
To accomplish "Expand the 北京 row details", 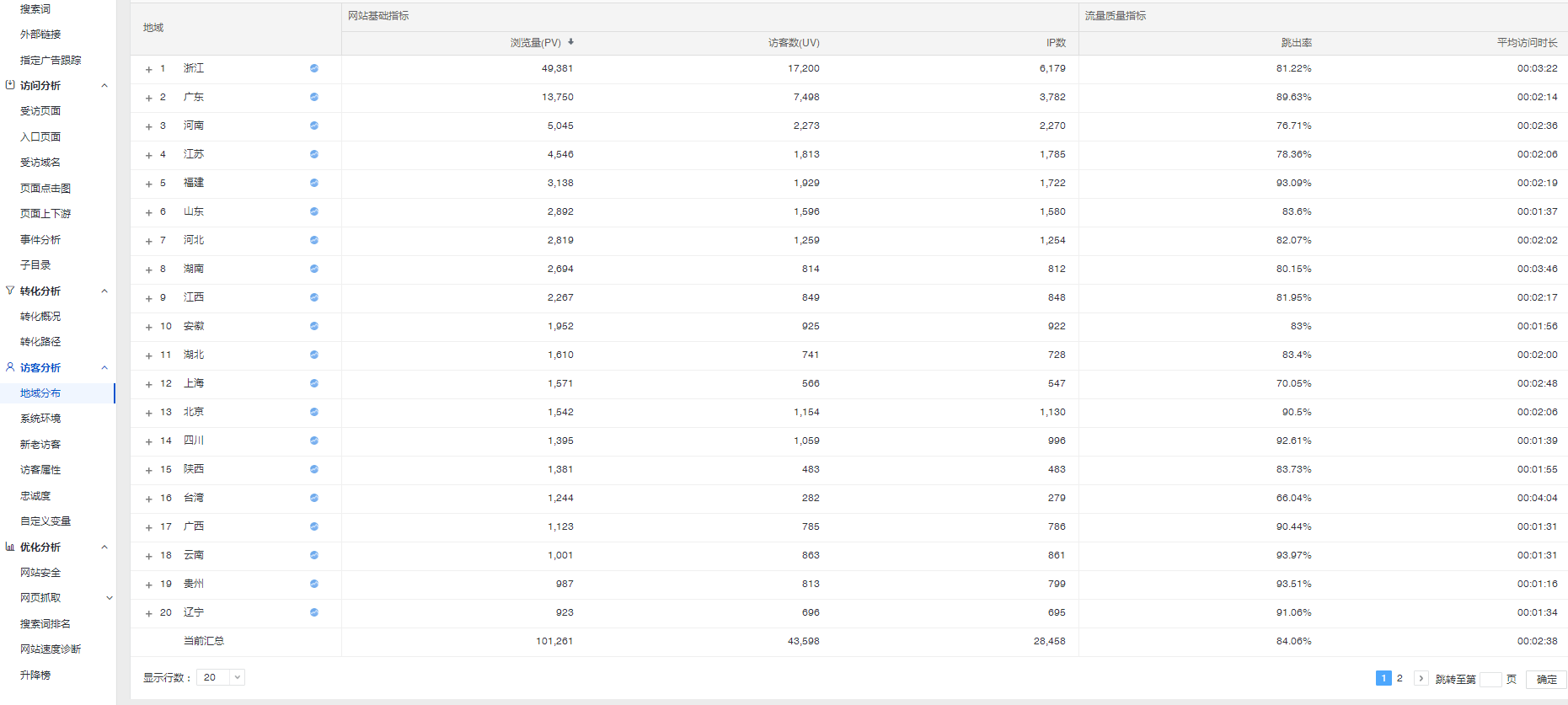I will (149, 413).
